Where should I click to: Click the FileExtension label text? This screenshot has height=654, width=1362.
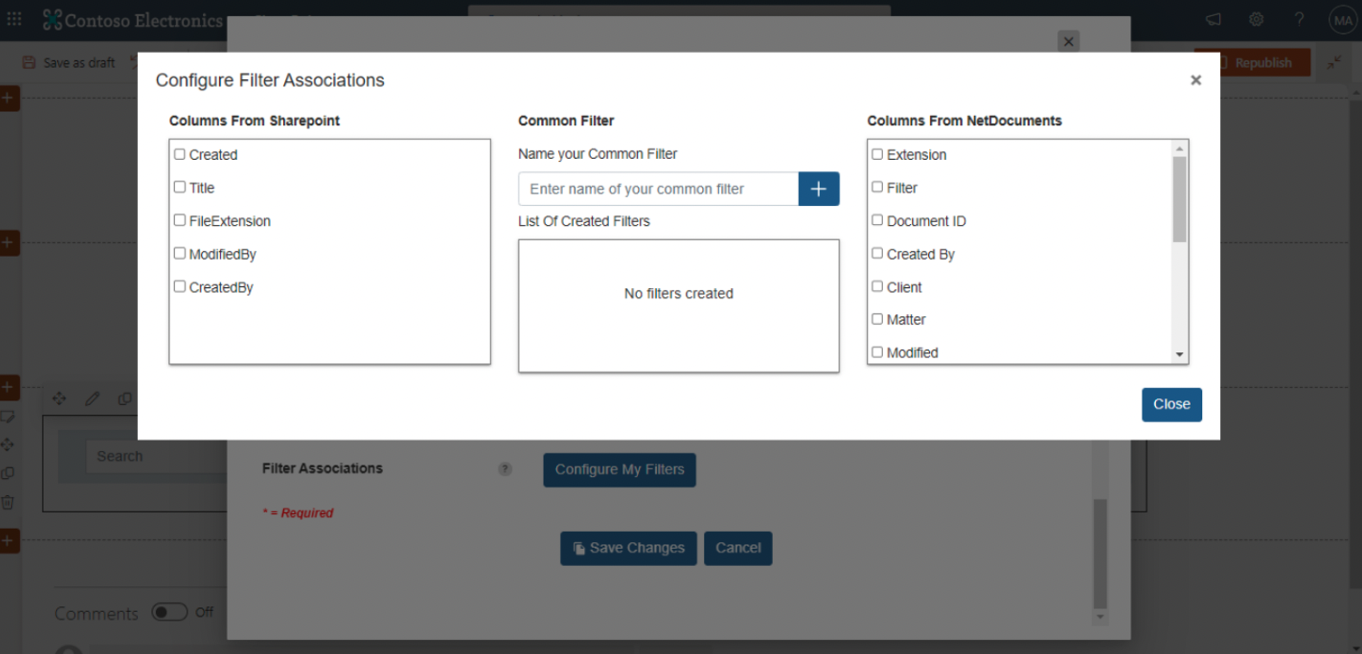coord(230,221)
